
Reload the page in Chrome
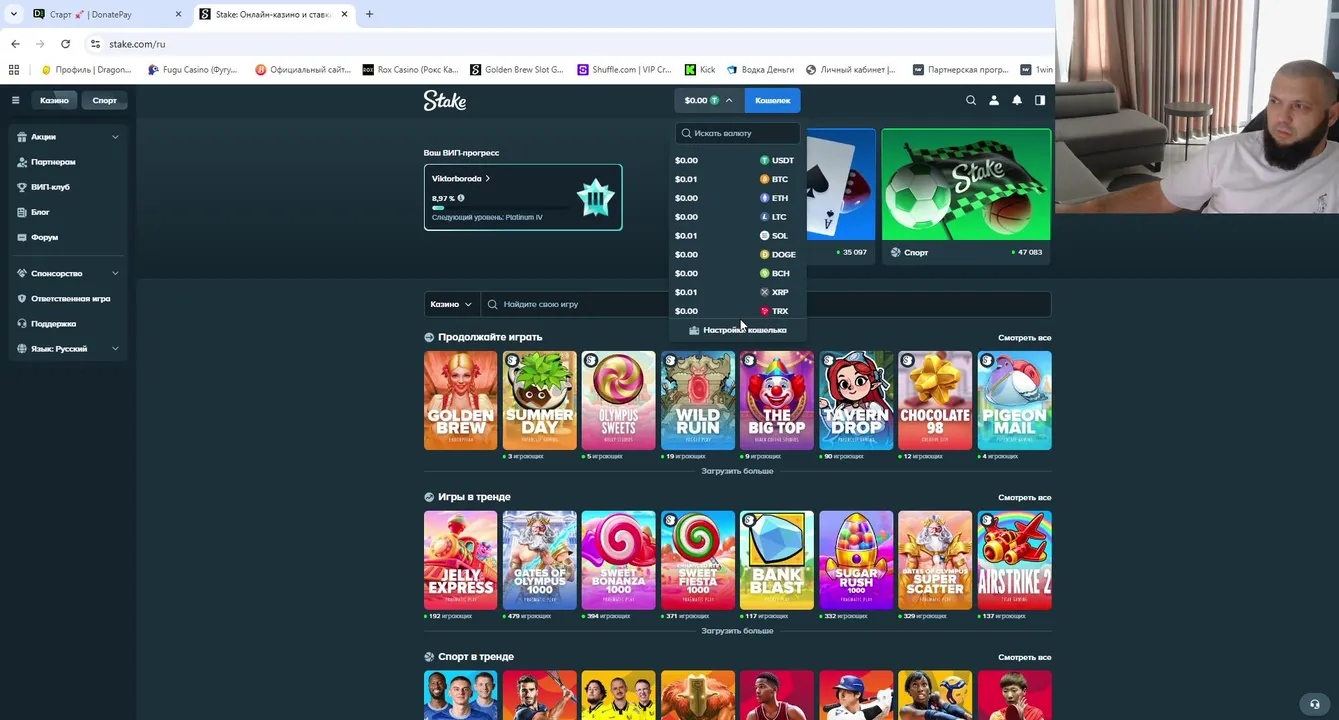(x=65, y=44)
